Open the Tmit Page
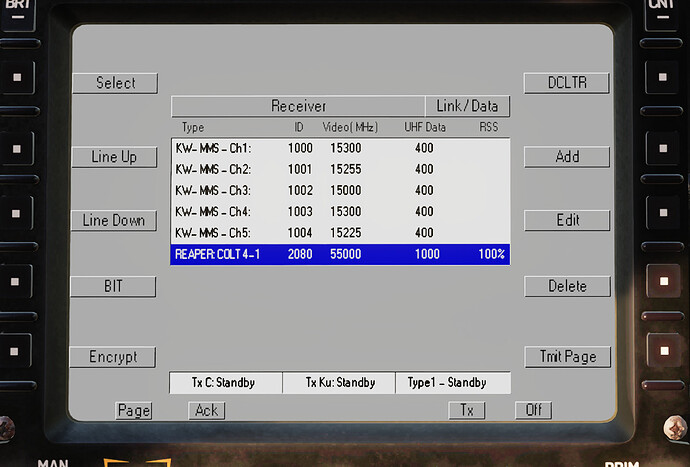 pos(567,357)
